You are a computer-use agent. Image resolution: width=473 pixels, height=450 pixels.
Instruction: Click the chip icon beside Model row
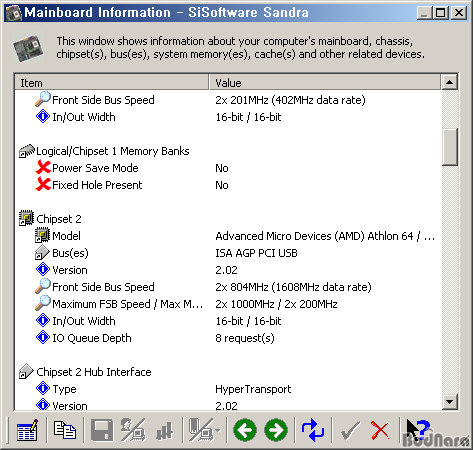coord(42,235)
